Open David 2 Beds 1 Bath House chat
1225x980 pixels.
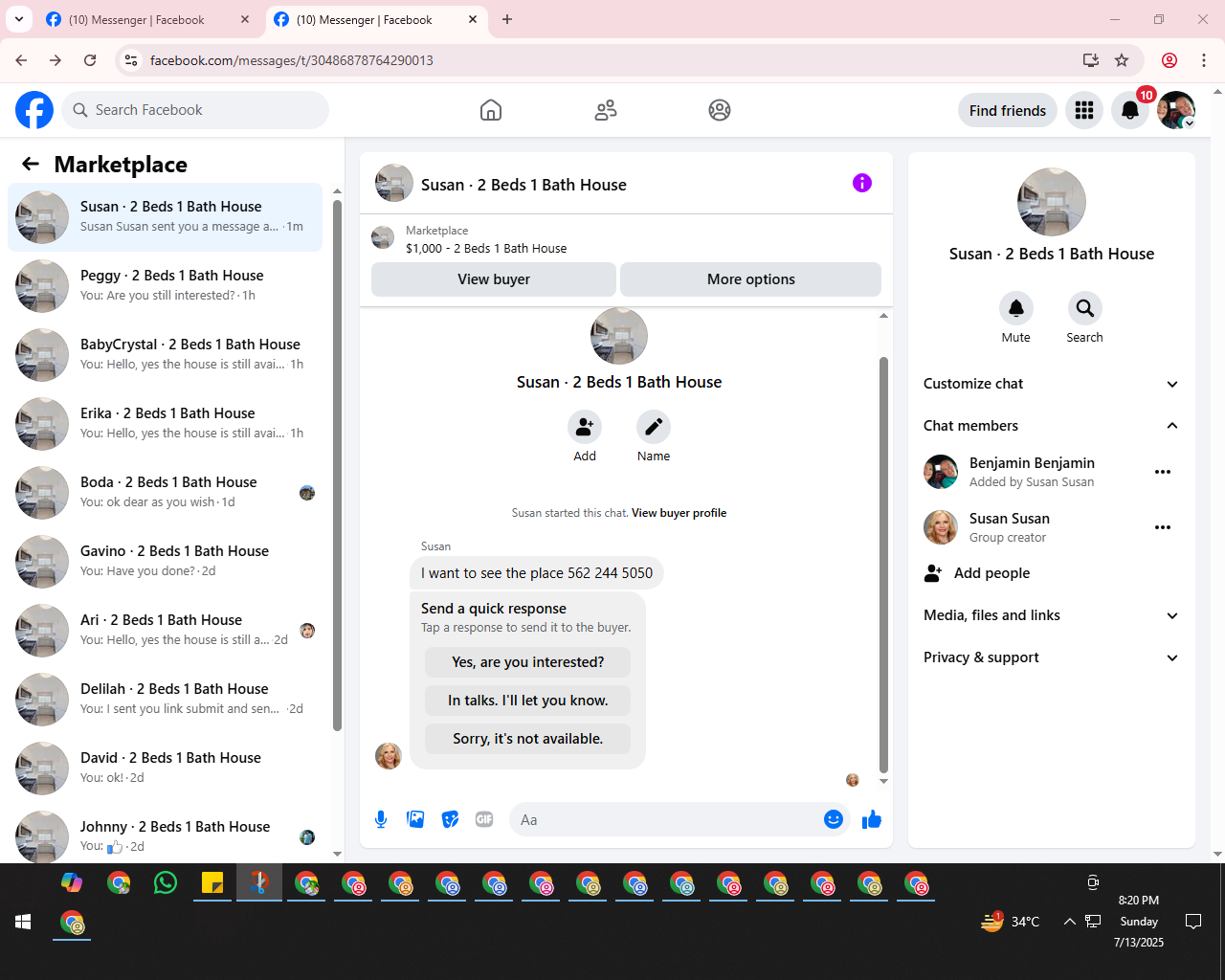point(165,768)
